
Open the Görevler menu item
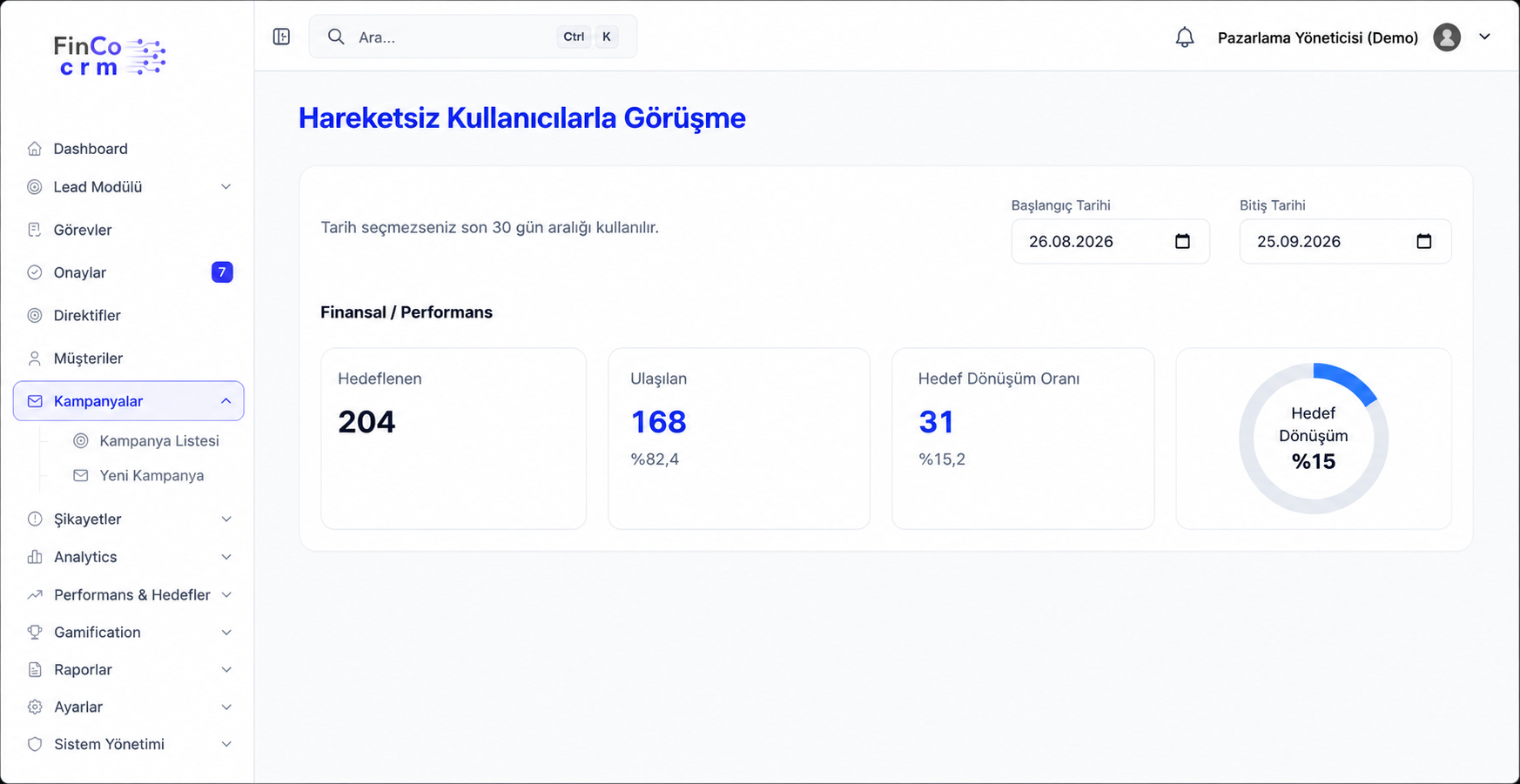129,230
